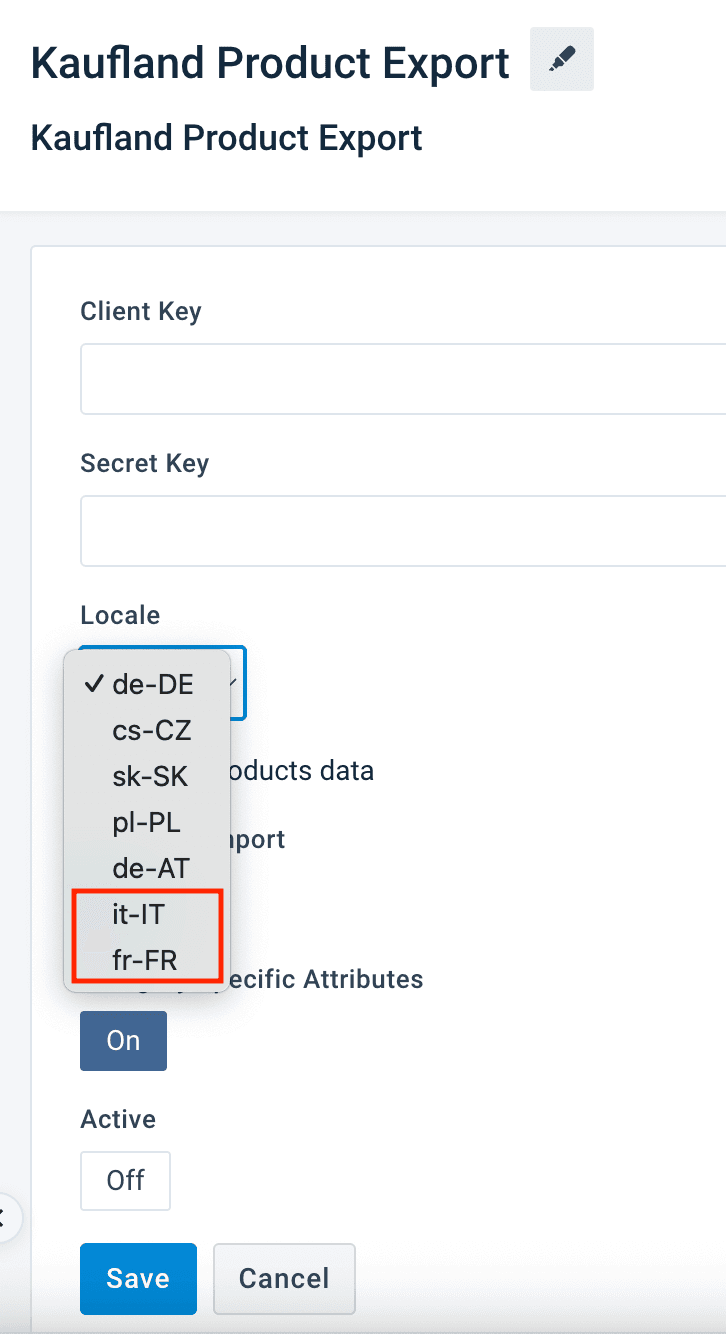Click the Active label text
Image resolution: width=726 pixels, height=1334 pixels.
(x=118, y=1119)
